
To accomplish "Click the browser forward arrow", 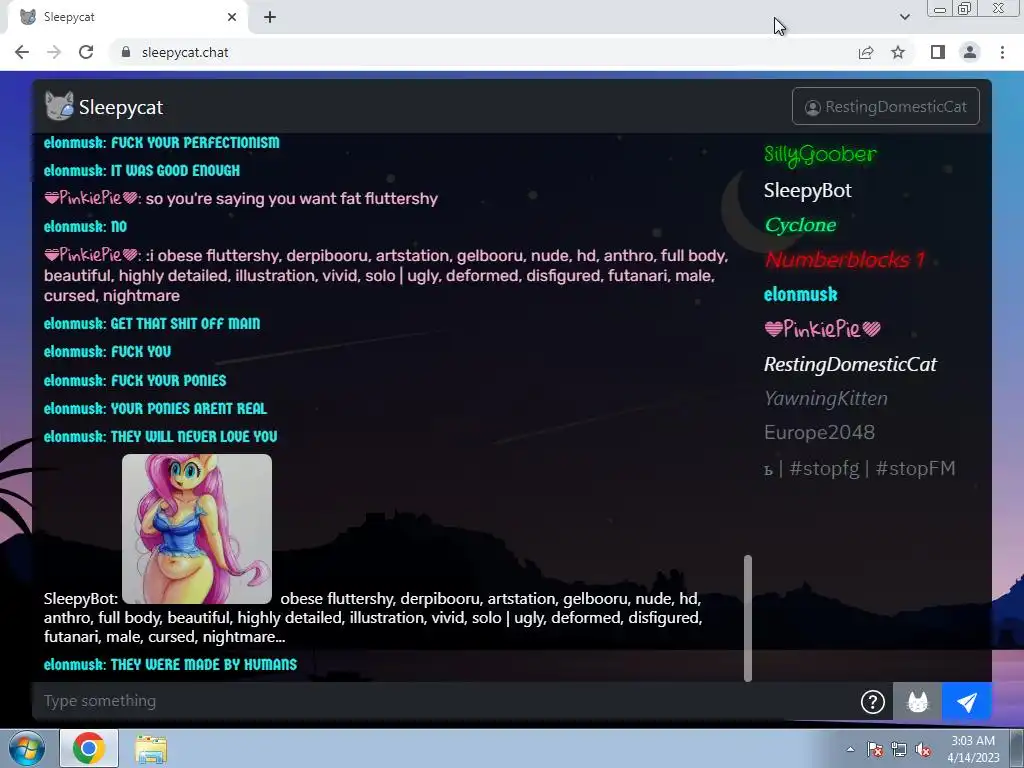I will click(x=54, y=52).
